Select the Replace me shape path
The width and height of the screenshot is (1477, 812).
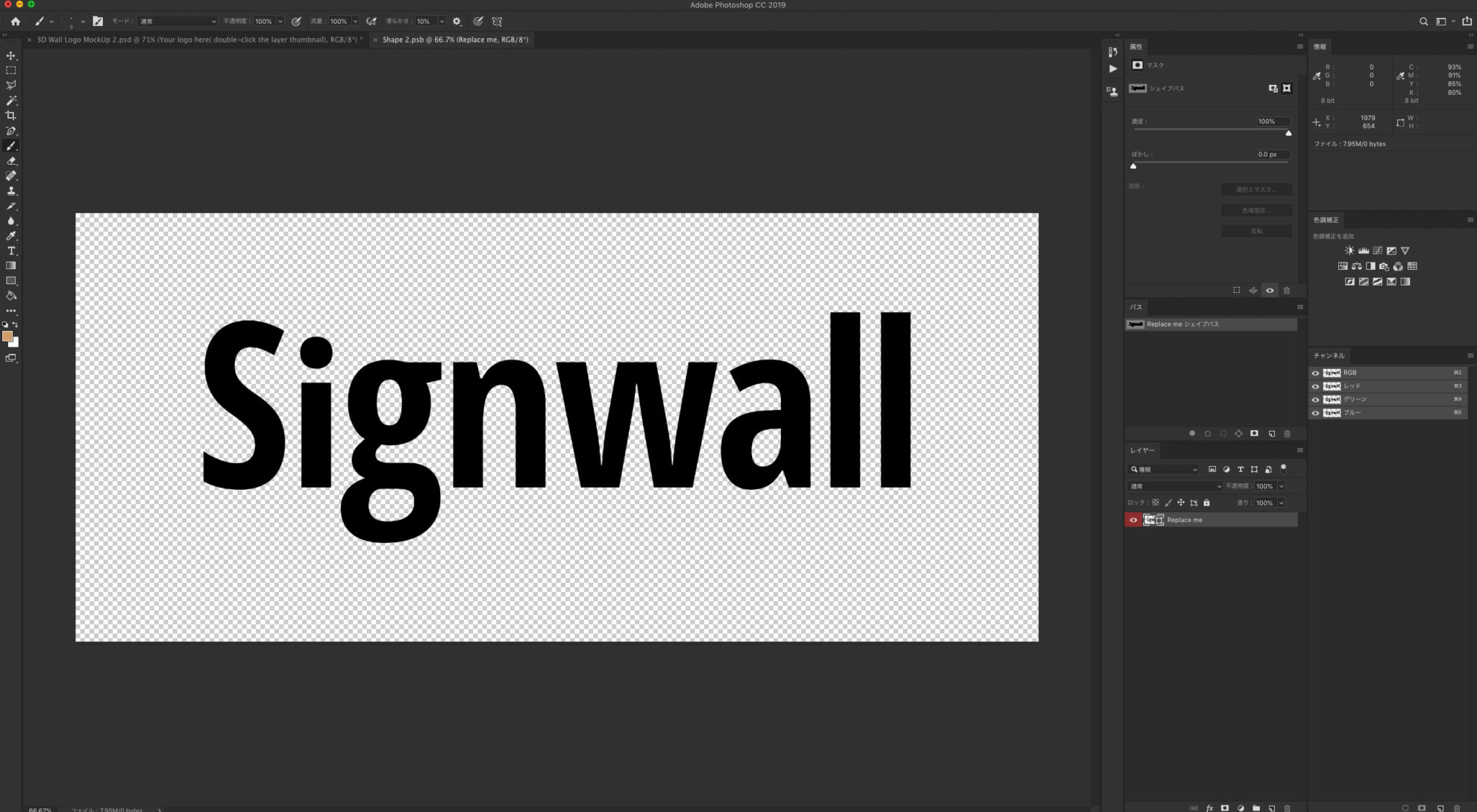(1211, 324)
